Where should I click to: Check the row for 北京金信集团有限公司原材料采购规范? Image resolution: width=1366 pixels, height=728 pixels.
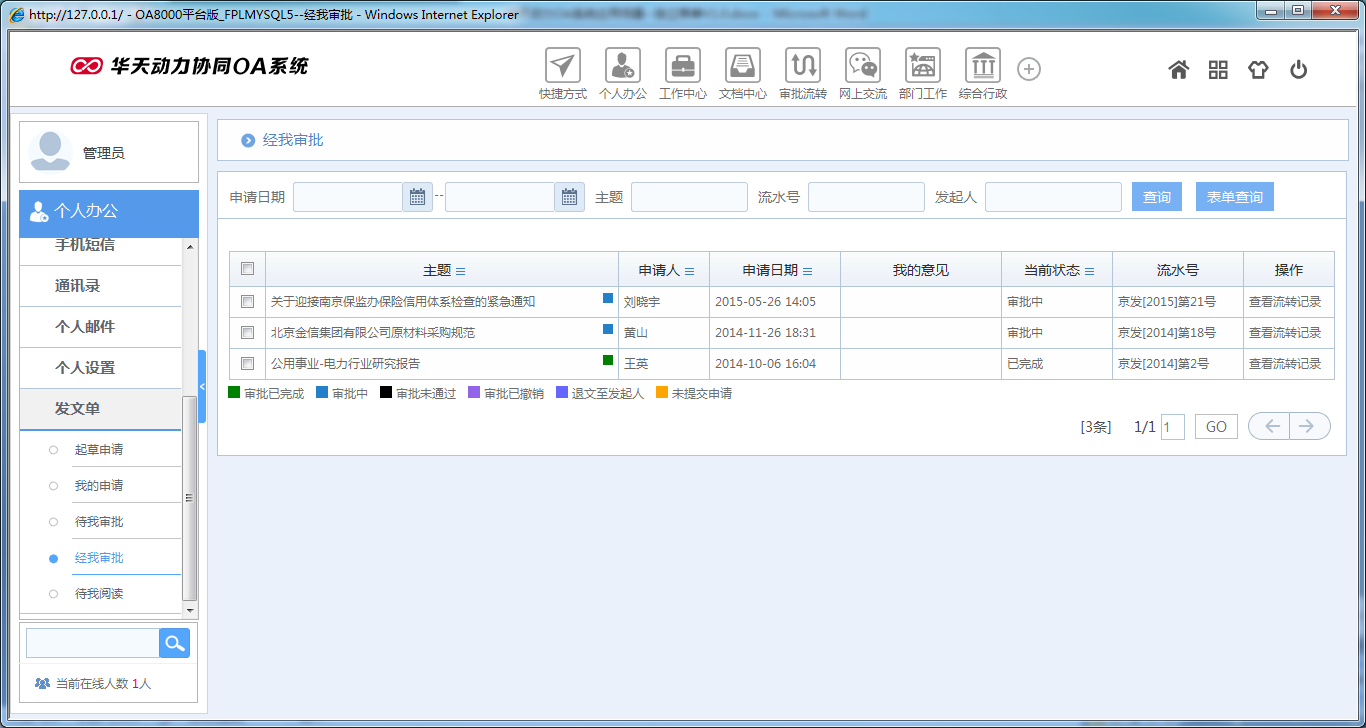click(248, 332)
